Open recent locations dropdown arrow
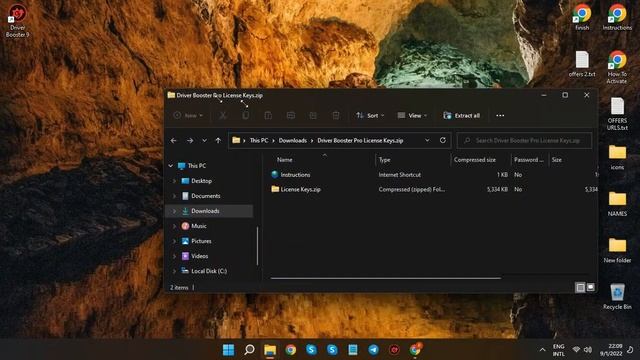The width and height of the screenshot is (640, 360). pos(204,140)
